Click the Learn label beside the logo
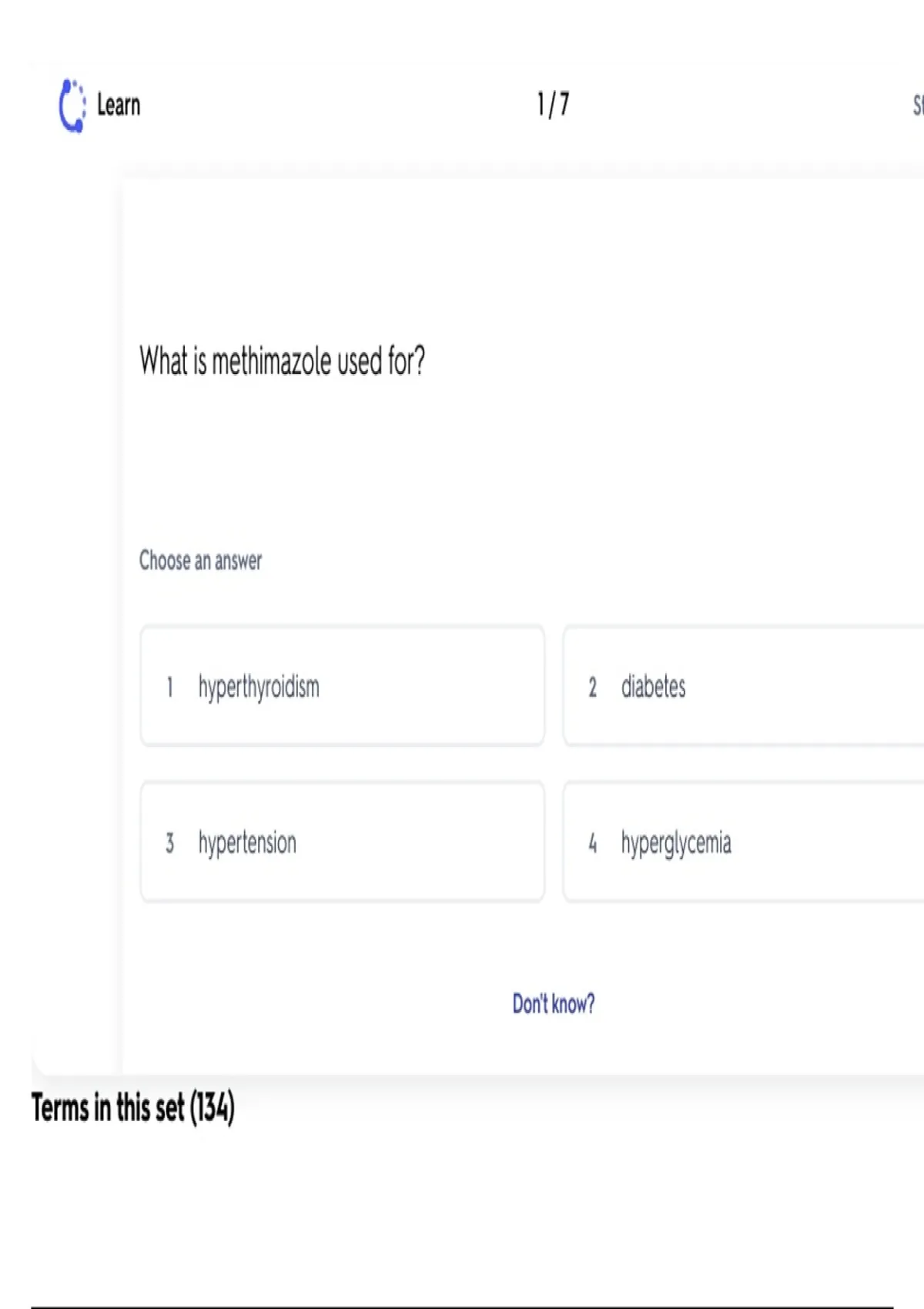 coord(119,105)
